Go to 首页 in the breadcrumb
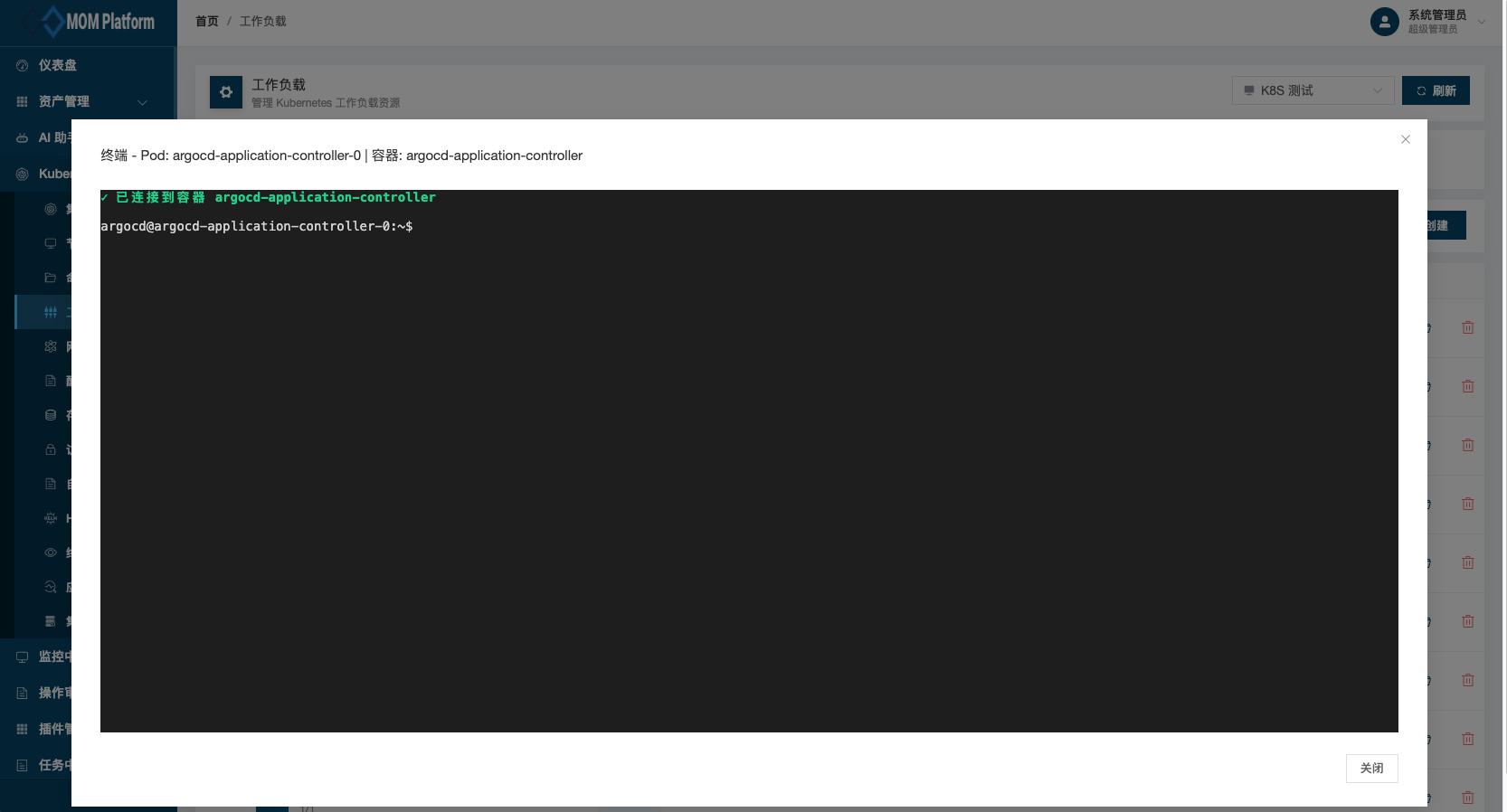The width and height of the screenshot is (1507, 812). click(207, 21)
